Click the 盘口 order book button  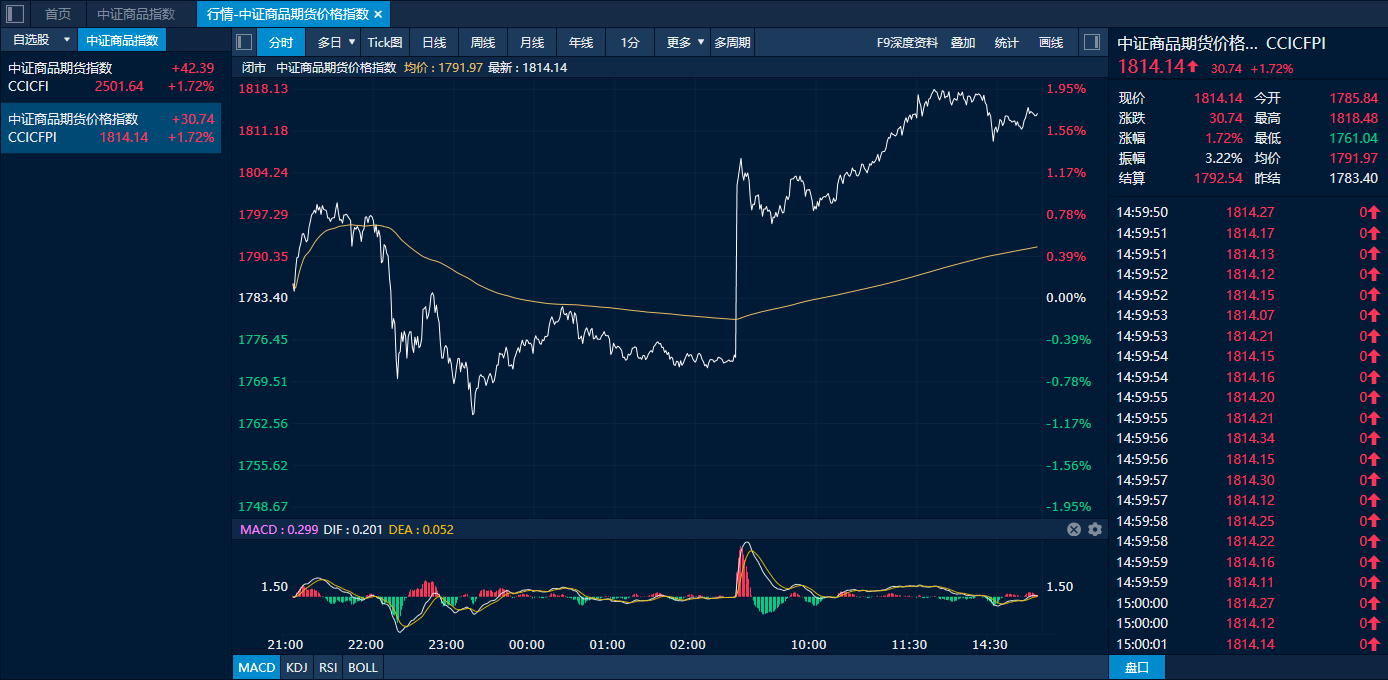coord(1138,667)
